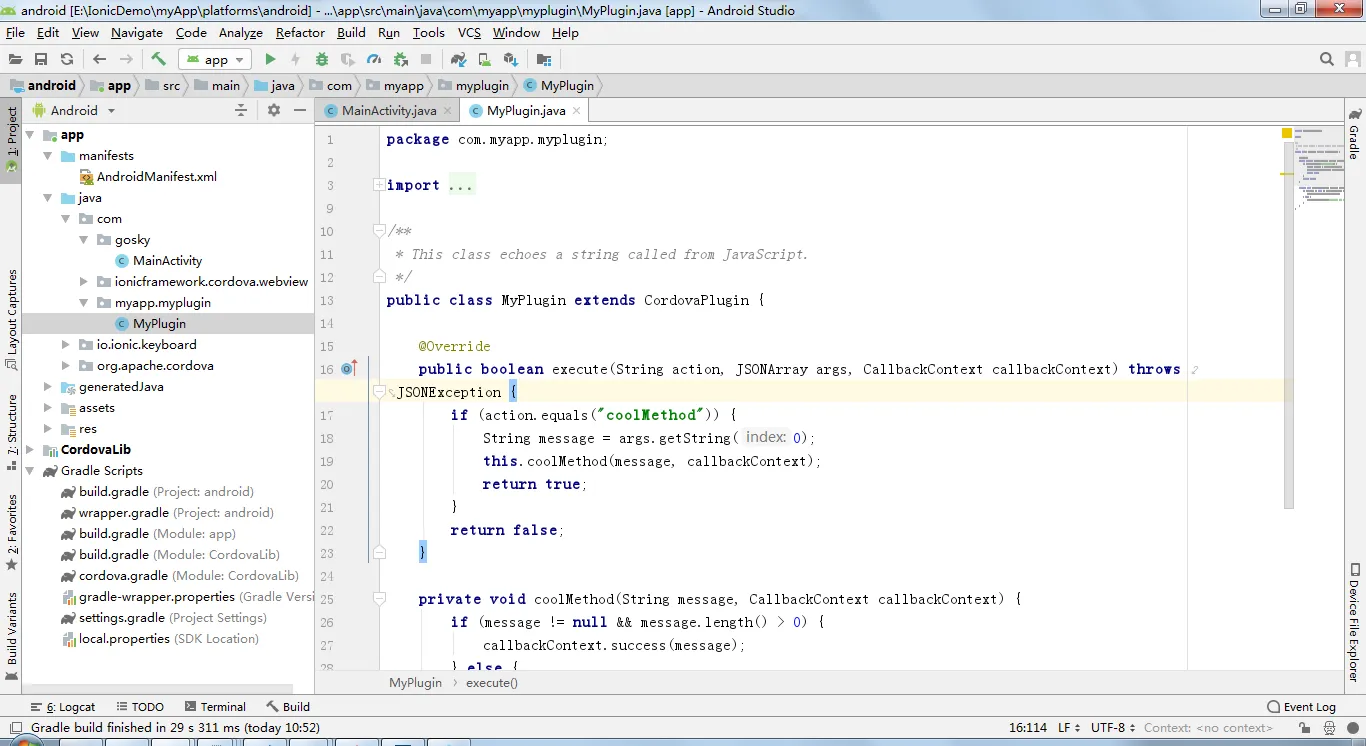Viewport: 1366px width, 746px height.
Task: Open the Build tool window at bottom
Action: (x=288, y=707)
